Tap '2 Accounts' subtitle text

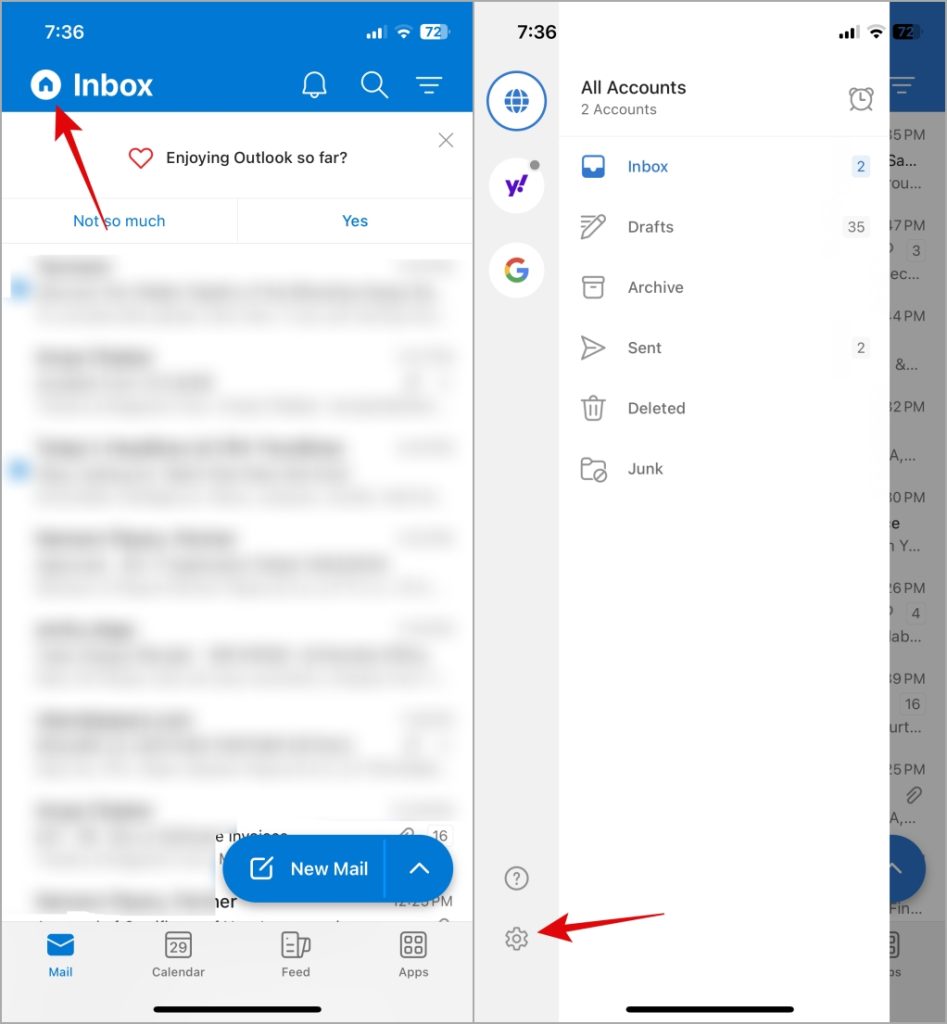(618, 110)
